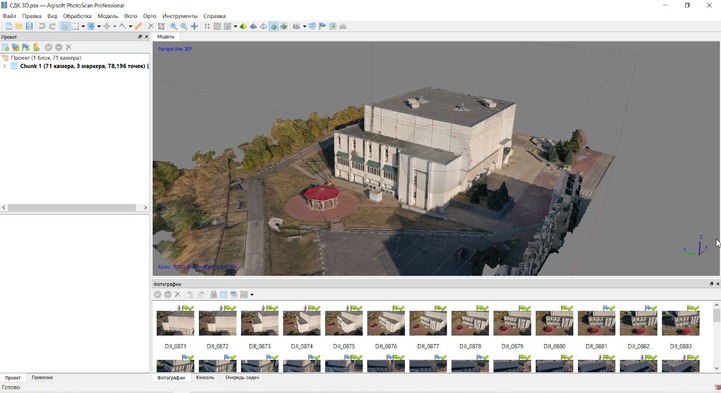Click the Проект panel horizontal scrollbar

pos(74,208)
